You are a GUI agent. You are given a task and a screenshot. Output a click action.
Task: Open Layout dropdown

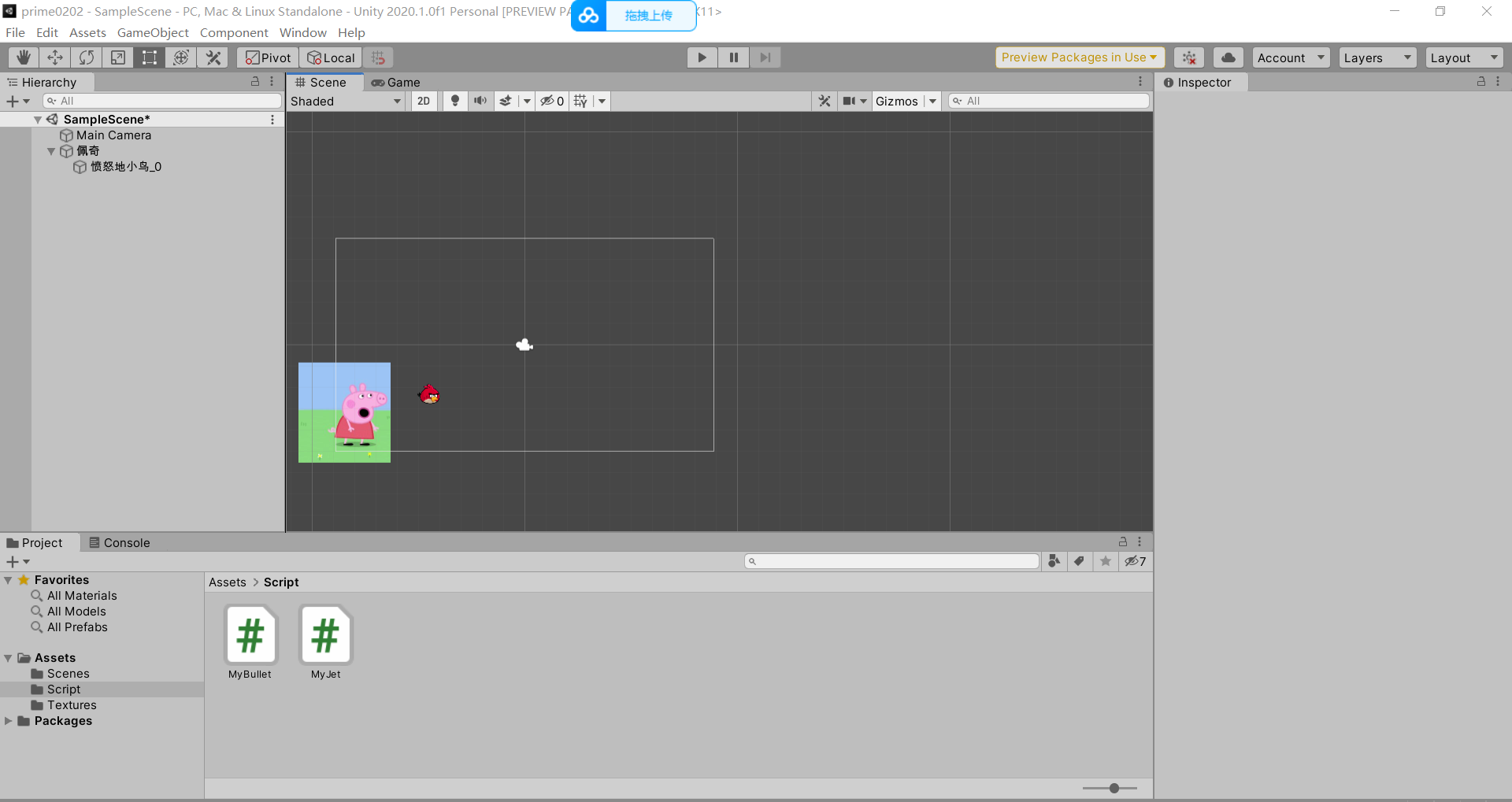(1465, 57)
